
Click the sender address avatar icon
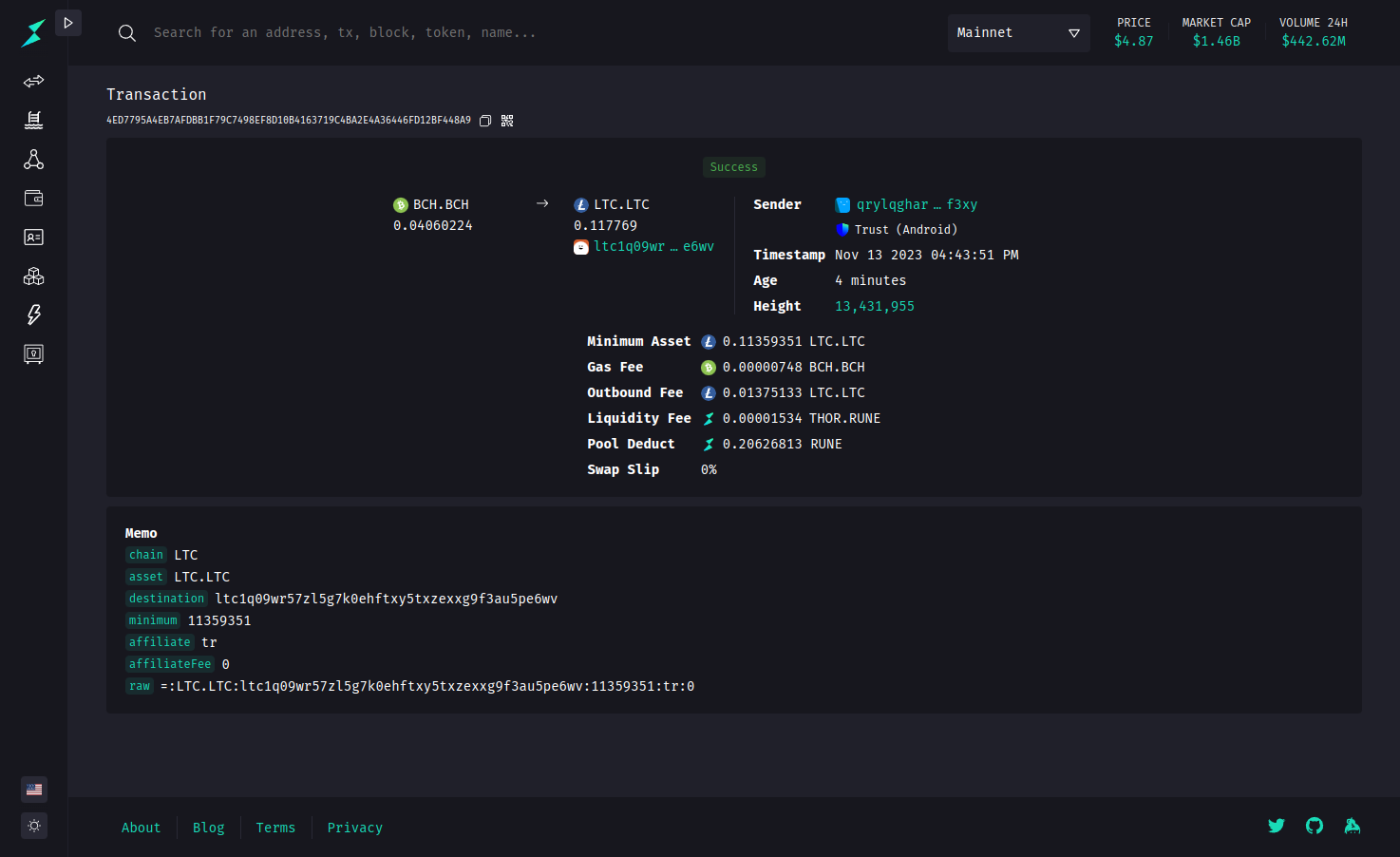click(x=842, y=205)
